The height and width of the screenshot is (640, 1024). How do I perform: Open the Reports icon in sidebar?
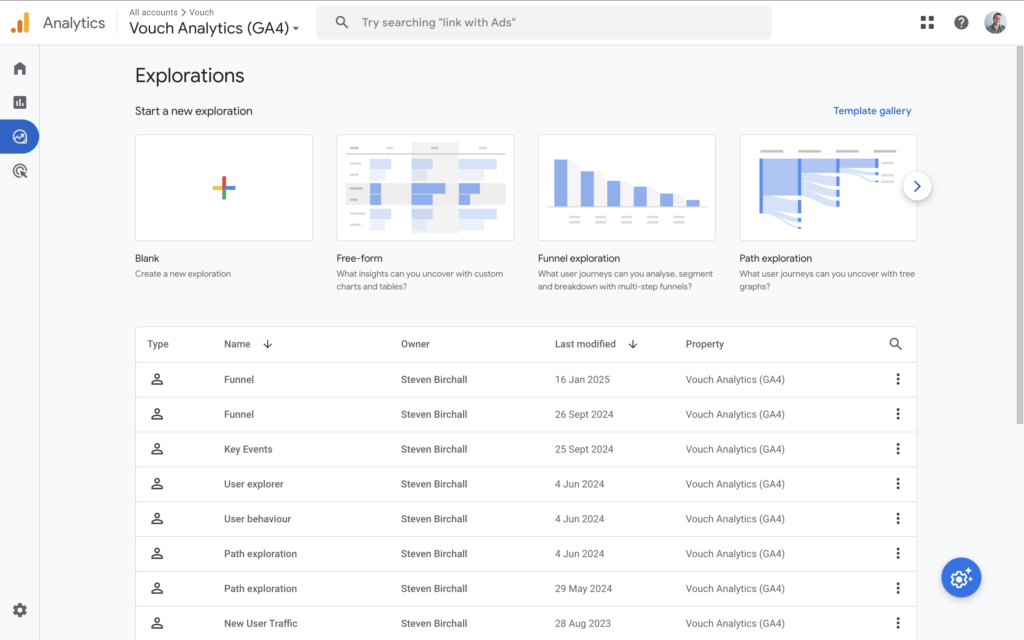pyautogui.click(x=20, y=103)
